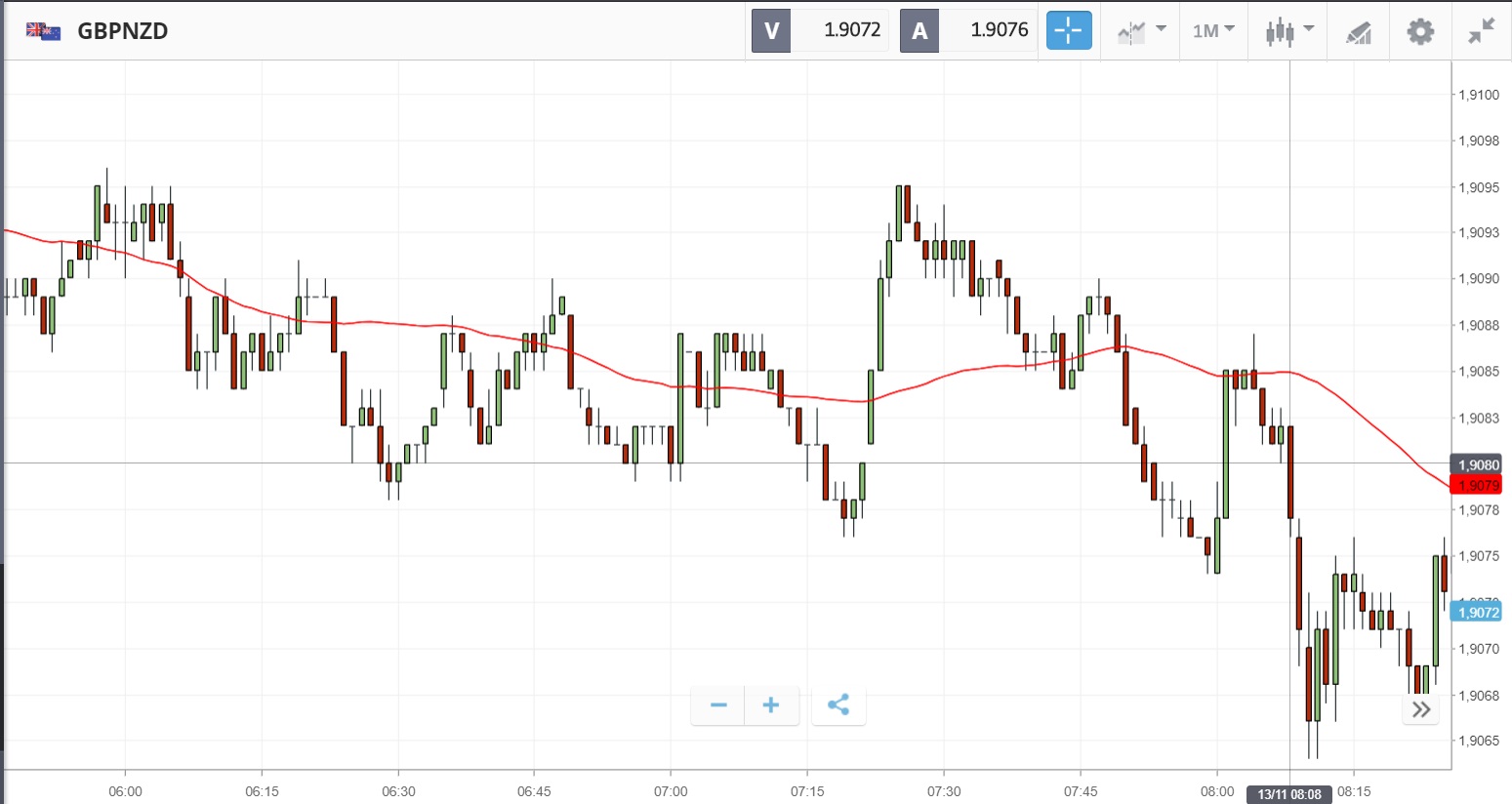This screenshot has height=804, width=1512.
Task: Click the GBPNZD flag icon
Action: [x=43, y=31]
